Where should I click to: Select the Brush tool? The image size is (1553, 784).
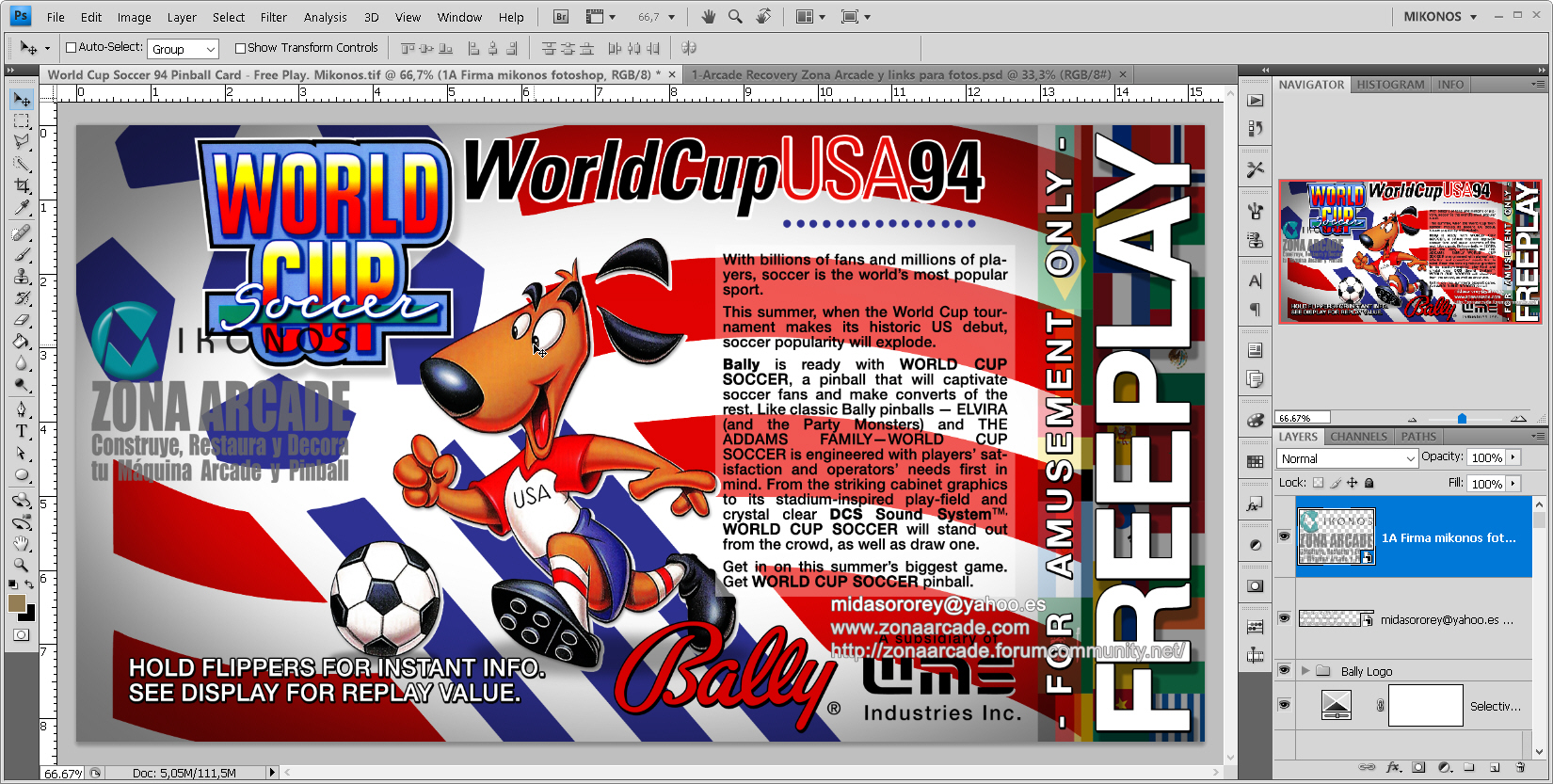tap(22, 254)
